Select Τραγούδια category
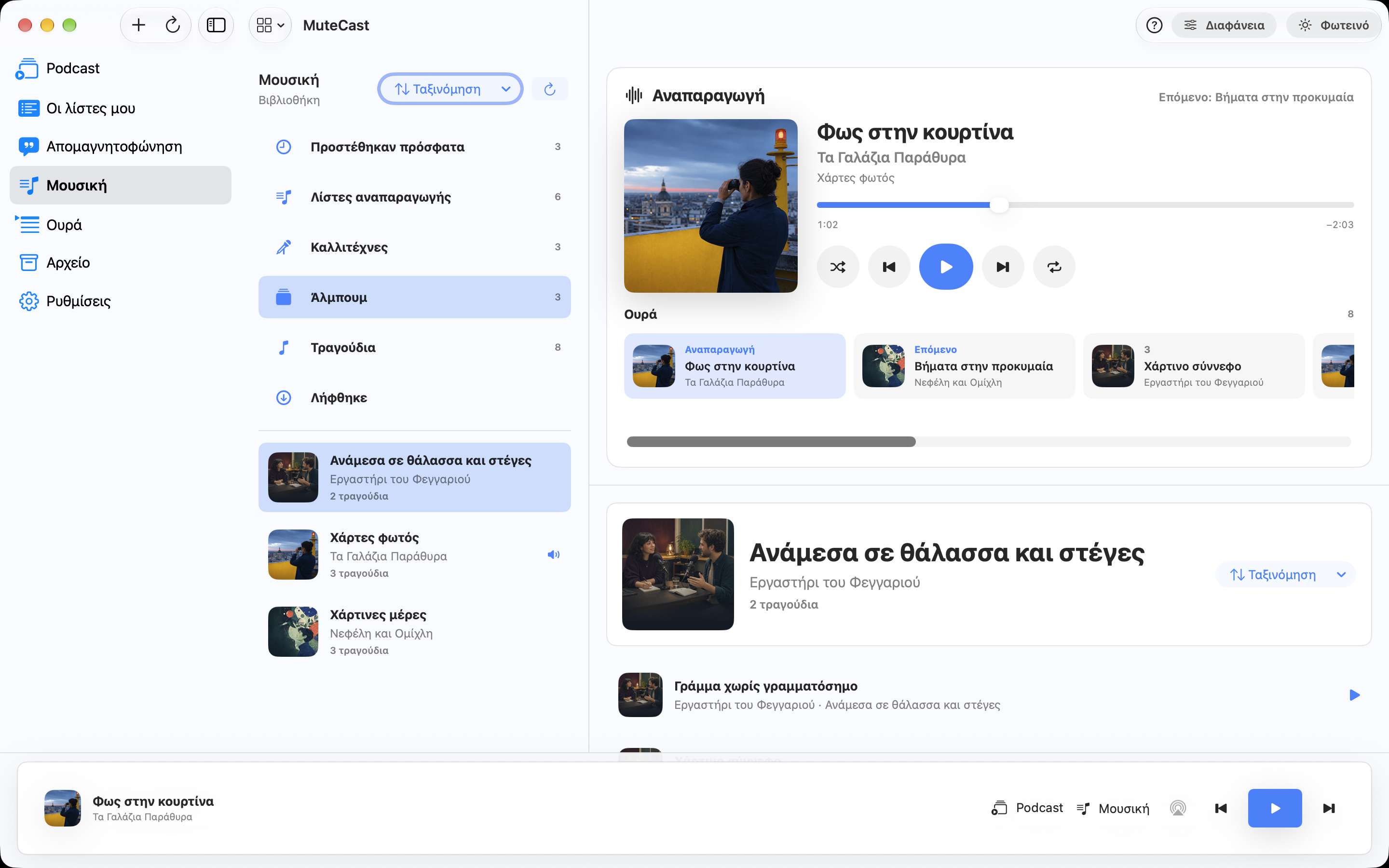Screen dimensions: 1389x868 [414, 347]
